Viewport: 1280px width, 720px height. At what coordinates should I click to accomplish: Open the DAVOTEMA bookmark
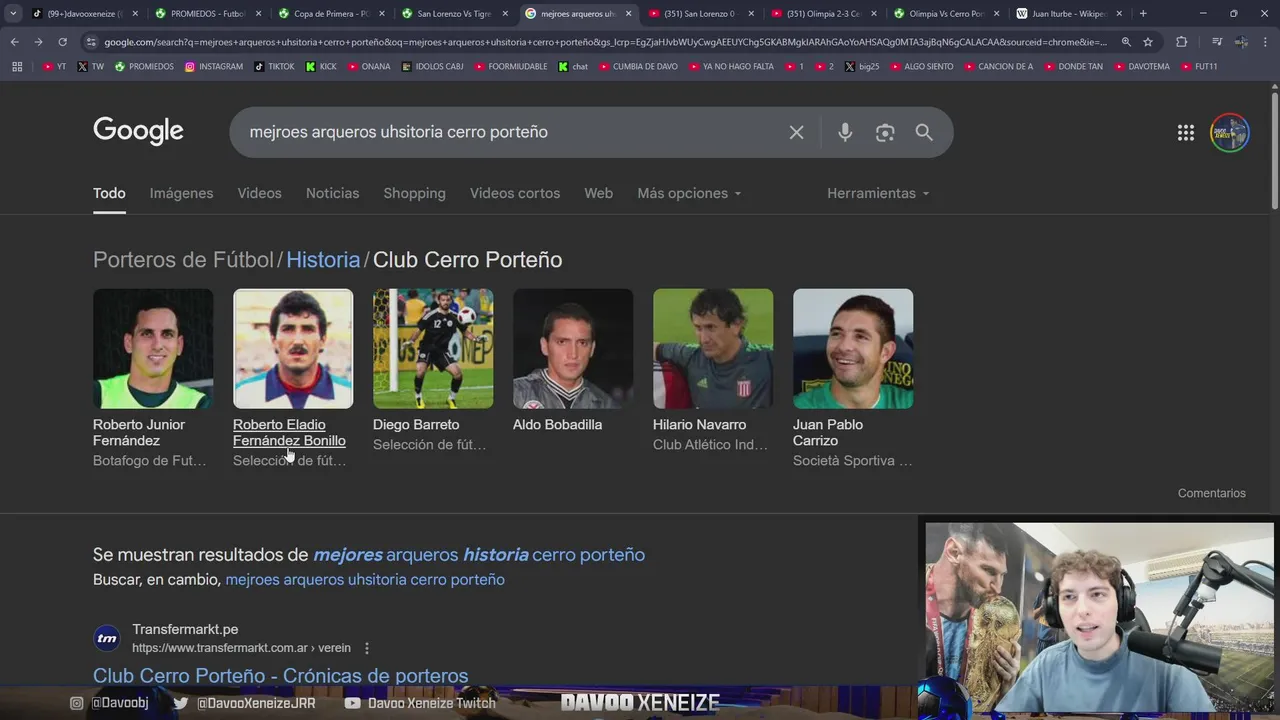click(x=1141, y=66)
